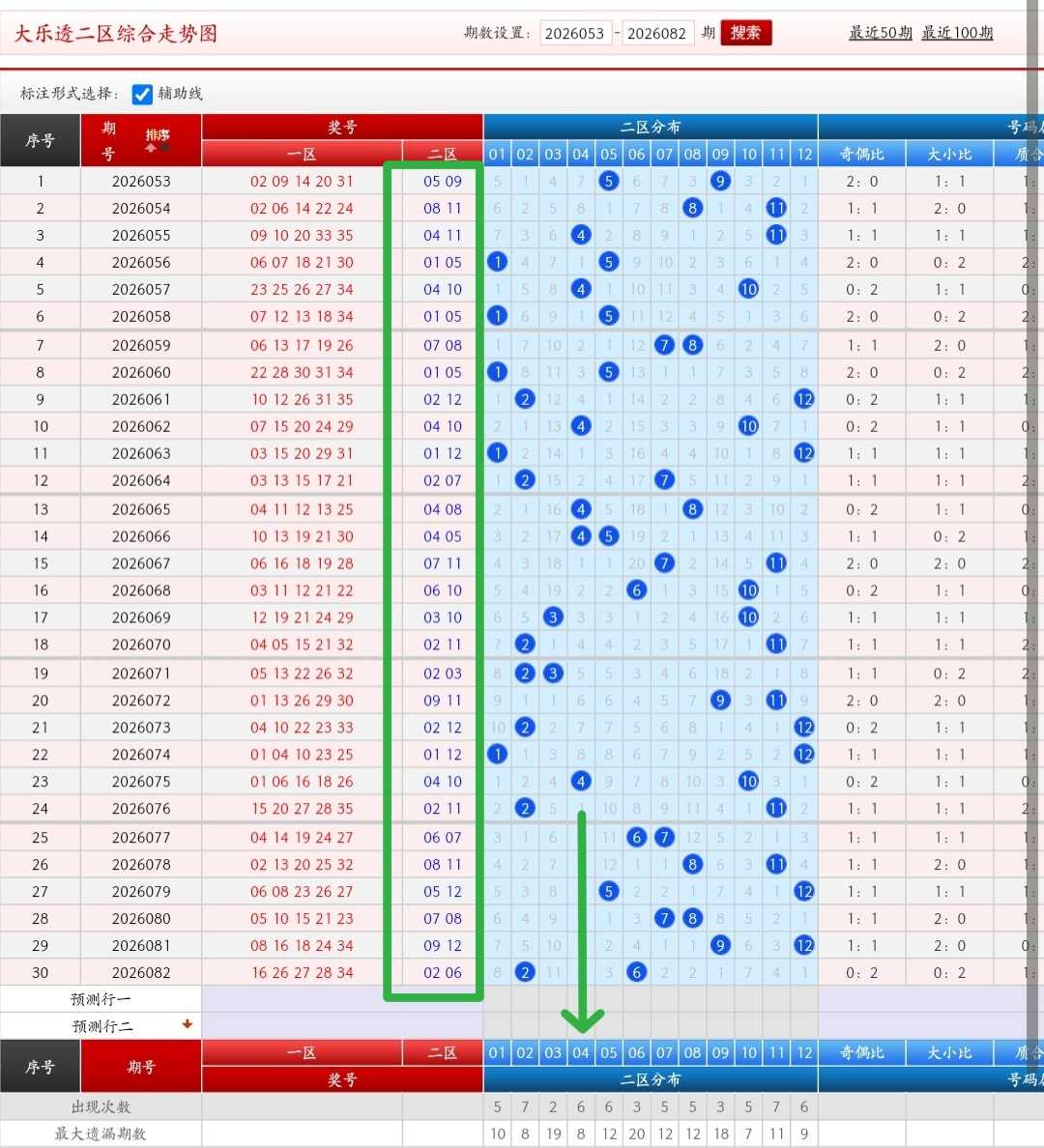Open the 最近50期 link
The width and height of the screenshot is (1044, 1148).
click(x=880, y=33)
